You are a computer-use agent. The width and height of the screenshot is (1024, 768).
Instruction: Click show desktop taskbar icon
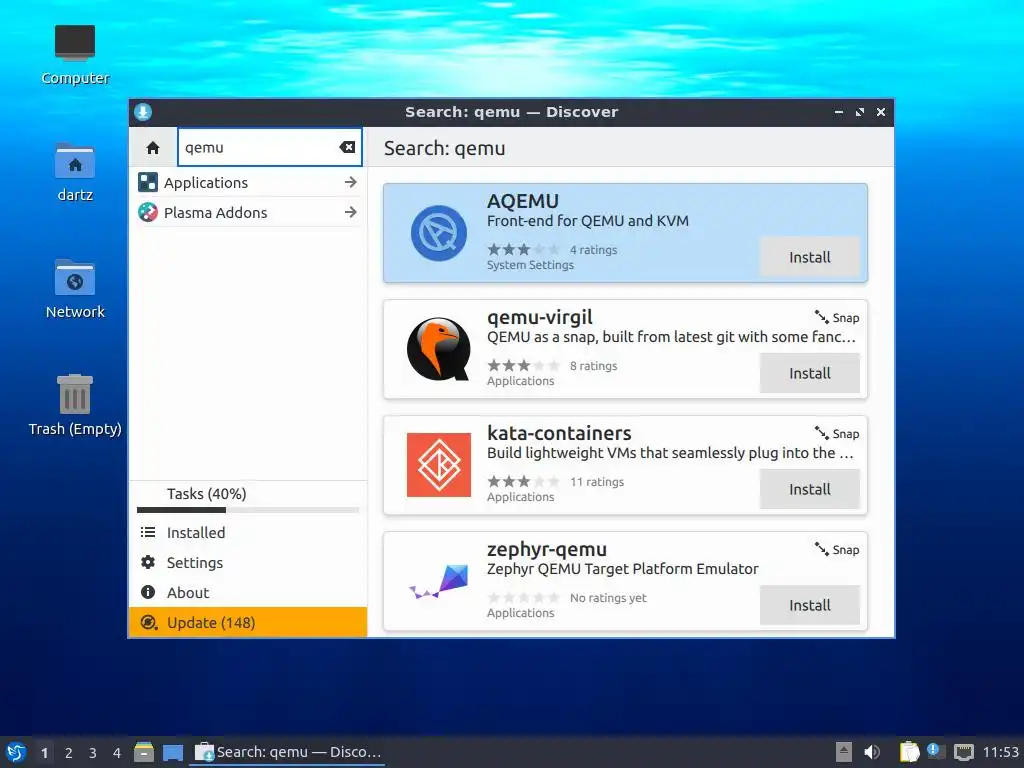[173, 752]
